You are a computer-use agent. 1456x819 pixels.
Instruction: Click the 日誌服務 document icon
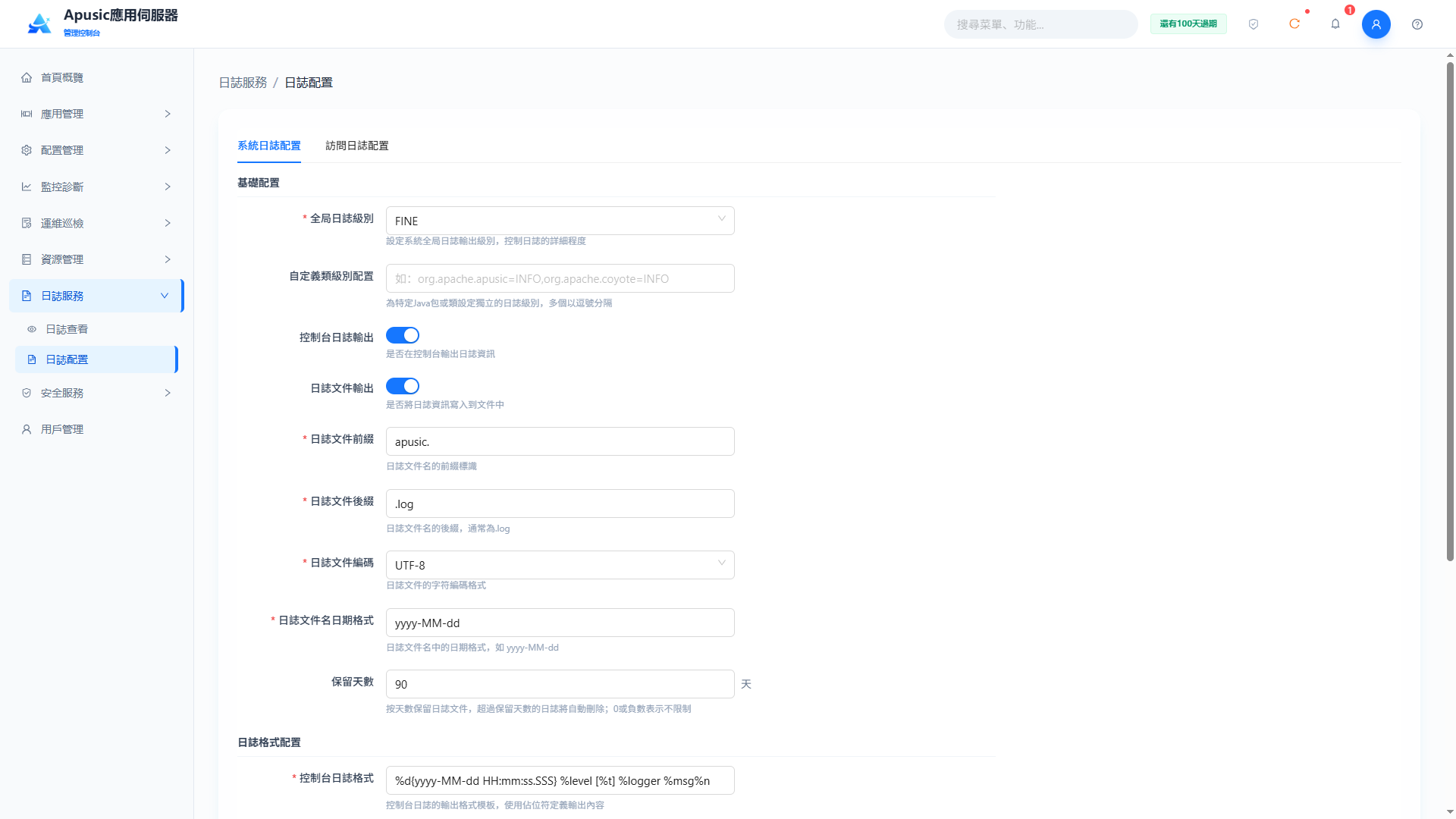coord(27,296)
